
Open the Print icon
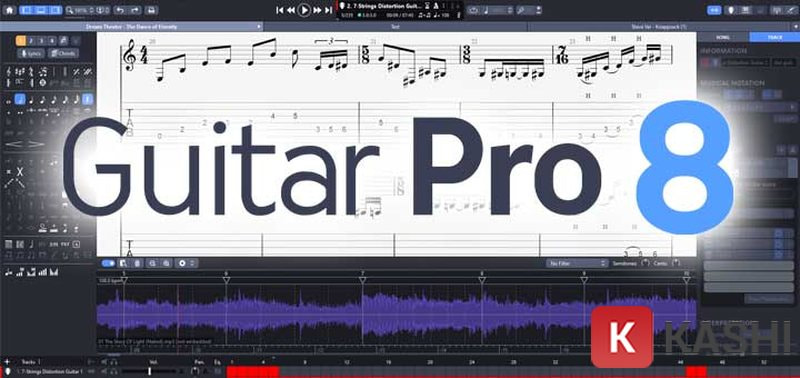tap(151, 10)
